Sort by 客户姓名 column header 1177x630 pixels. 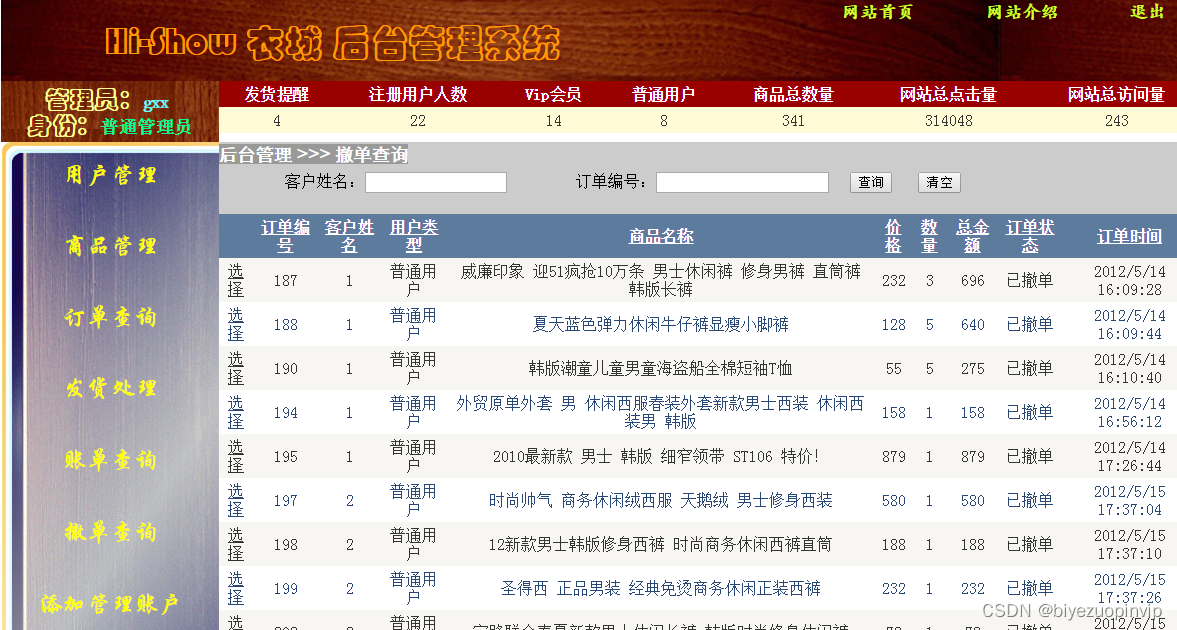(x=349, y=236)
